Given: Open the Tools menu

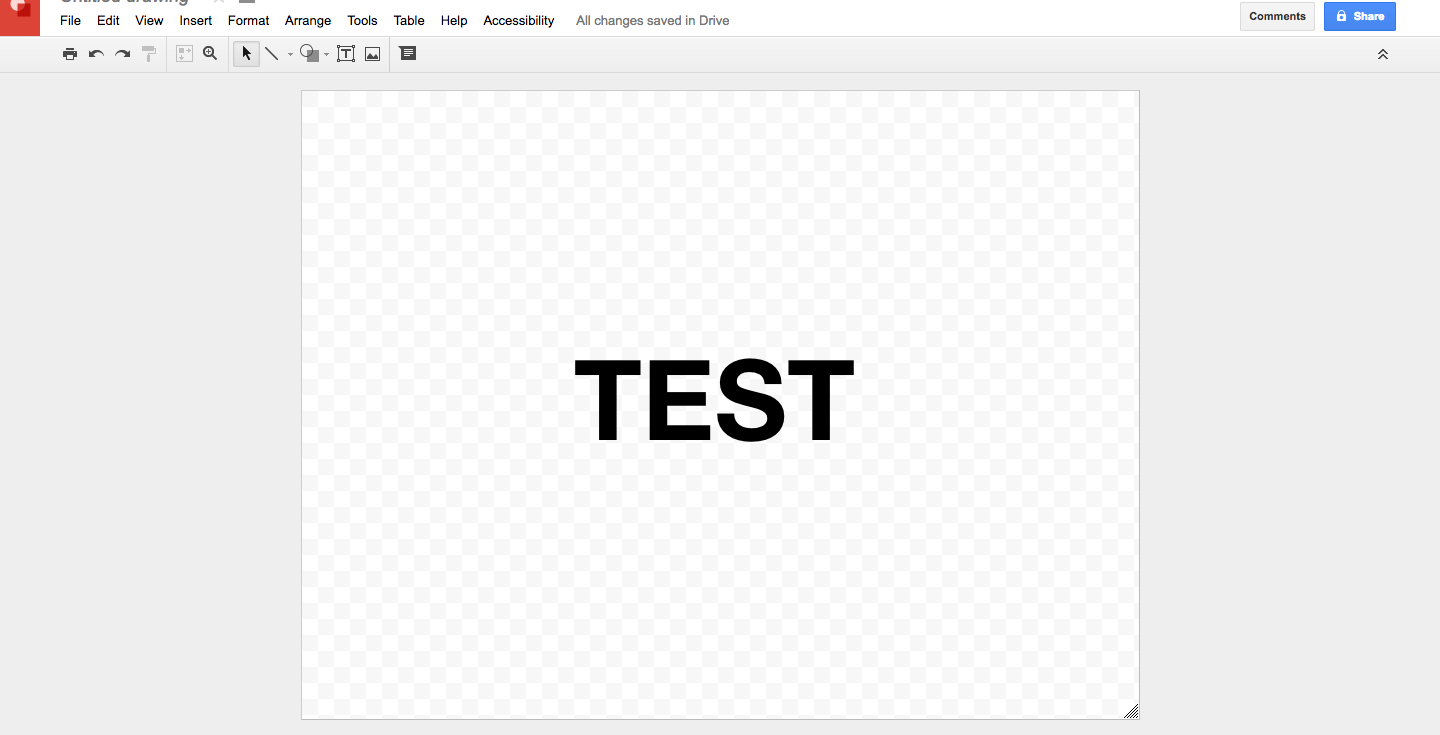Looking at the screenshot, I should click(362, 20).
